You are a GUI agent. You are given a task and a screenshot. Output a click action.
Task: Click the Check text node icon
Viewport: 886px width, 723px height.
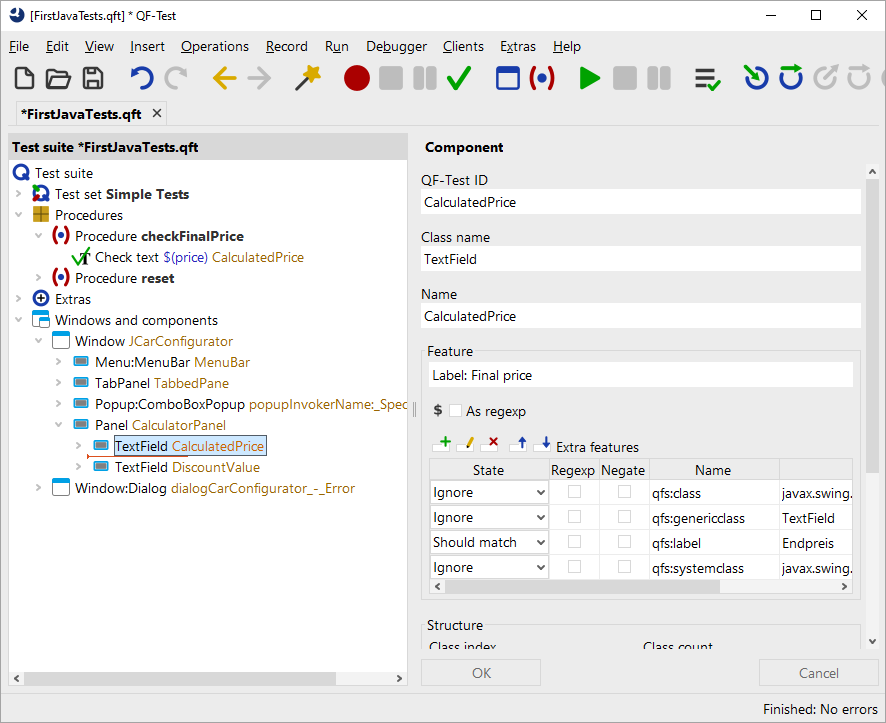(81, 257)
